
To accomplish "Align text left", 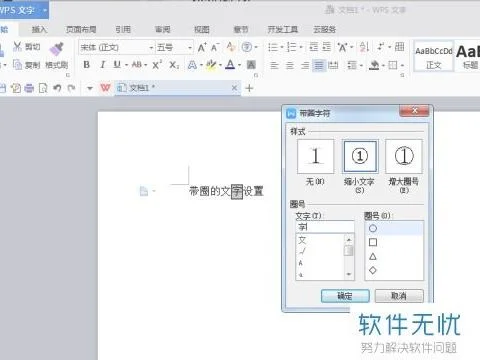I will click(274, 65).
